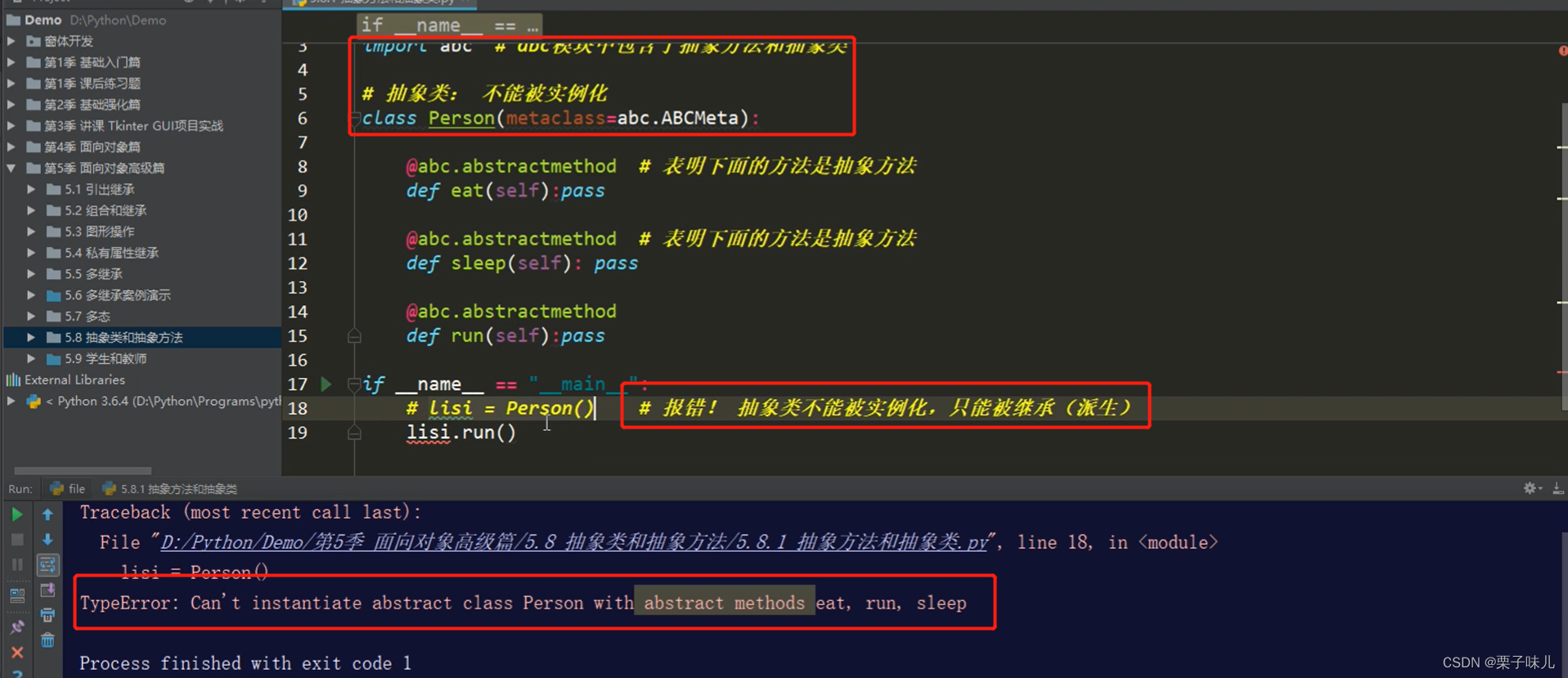
Task: Expand 第3季 讲课 Tkinter GUI项目实战 arrow
Action: coord(11,126)
